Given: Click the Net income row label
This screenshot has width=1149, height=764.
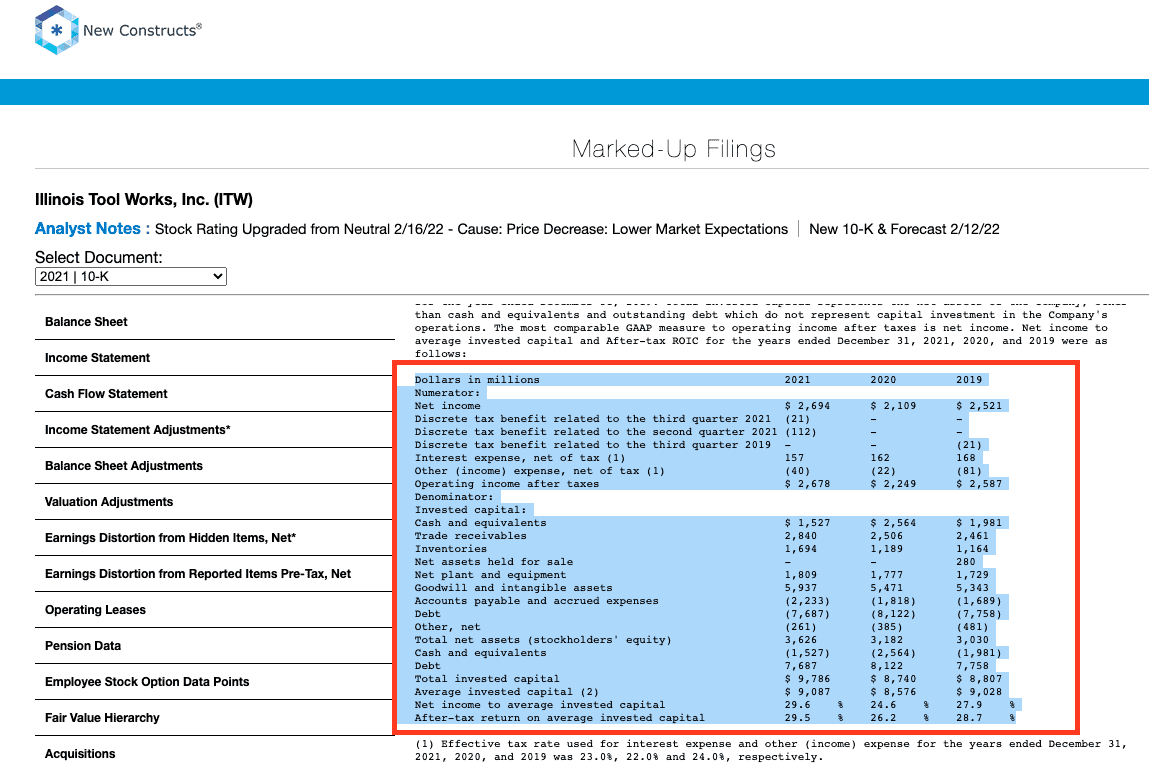Looking at the screenshot, I should click(448, 406).
